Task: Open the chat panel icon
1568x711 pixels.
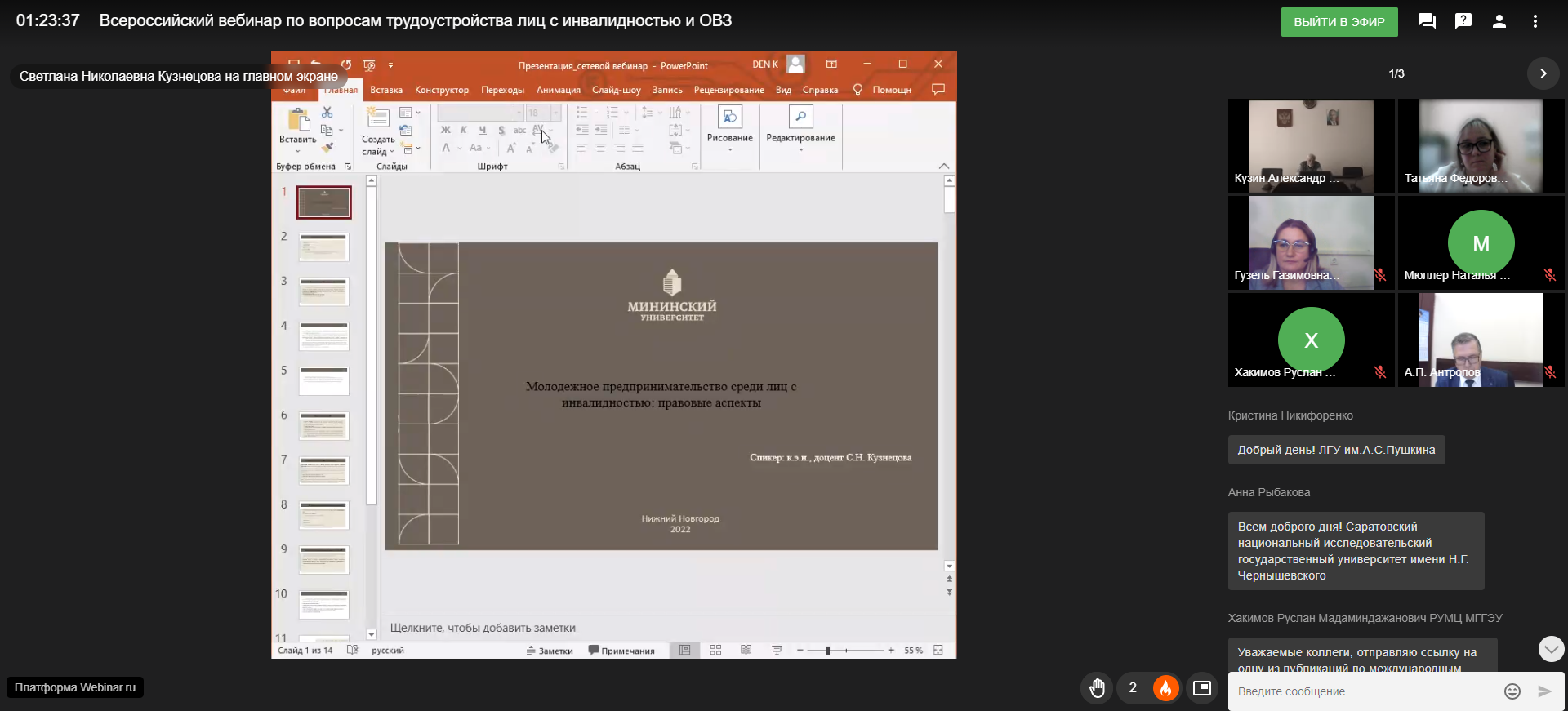Action: pos(1427,21)
